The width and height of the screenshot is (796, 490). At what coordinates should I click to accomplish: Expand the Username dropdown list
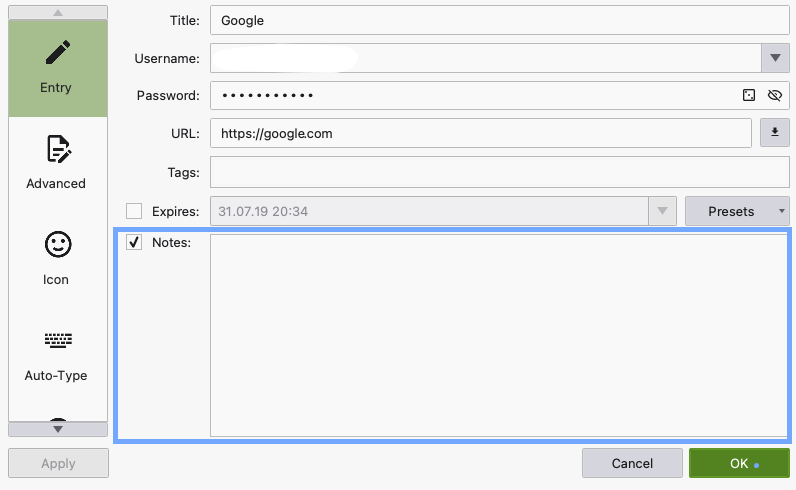(775, 58)
